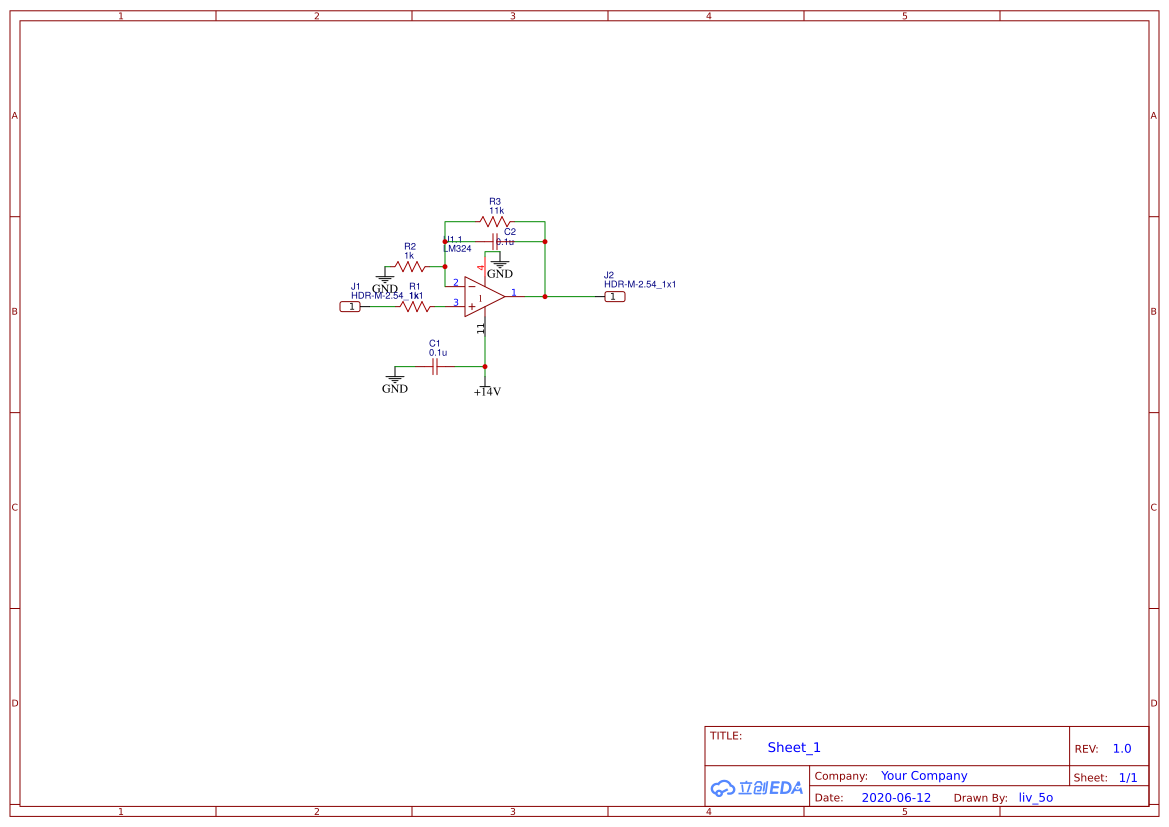Image resolution: width=1169 pixels, height=827 pixels.
Task: Select the LM324 op-amp triangle symbol
Action: 485,297
